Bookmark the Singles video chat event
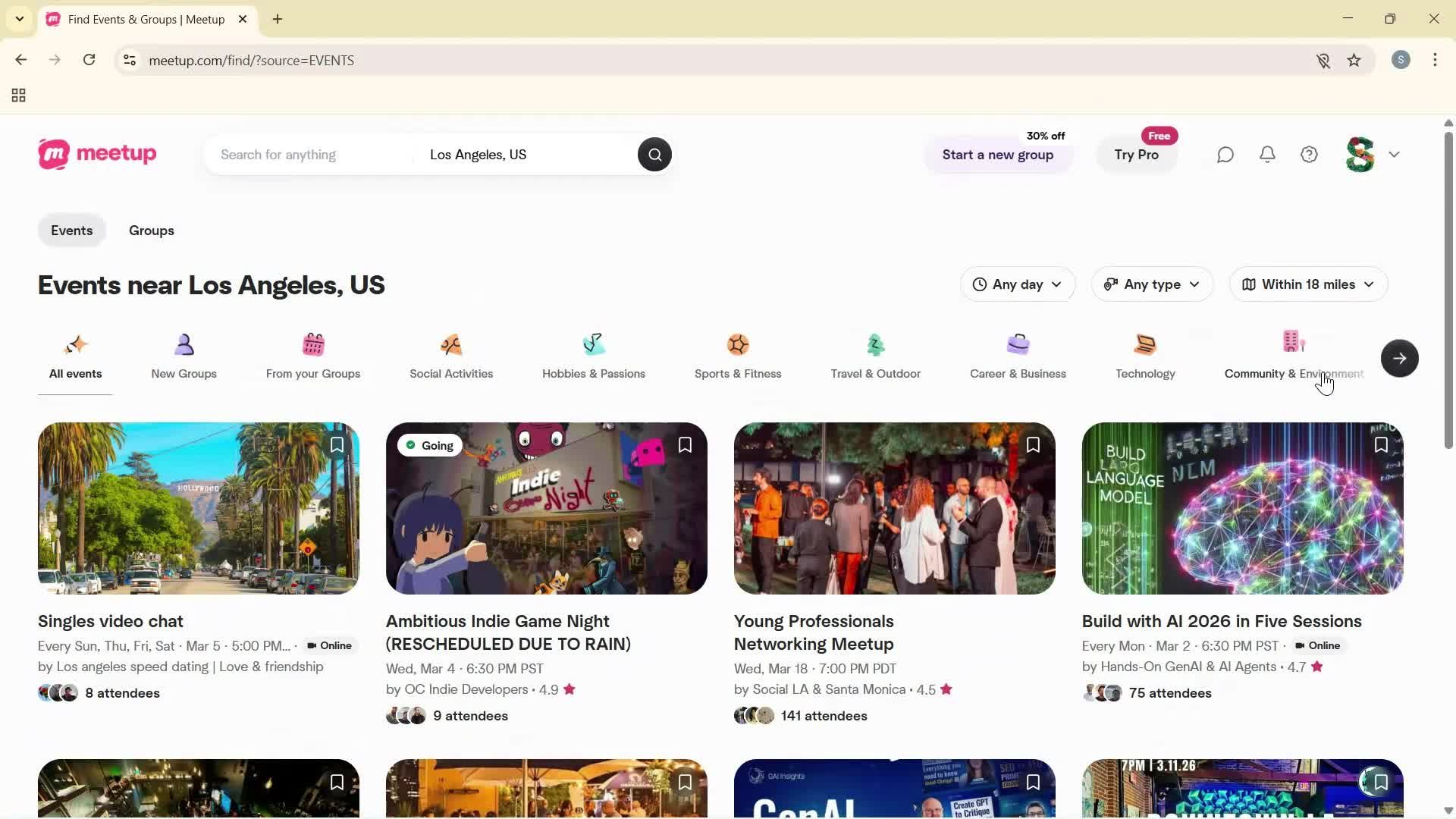Screen dimensions: 1456x819 click(x=337, y=444)
